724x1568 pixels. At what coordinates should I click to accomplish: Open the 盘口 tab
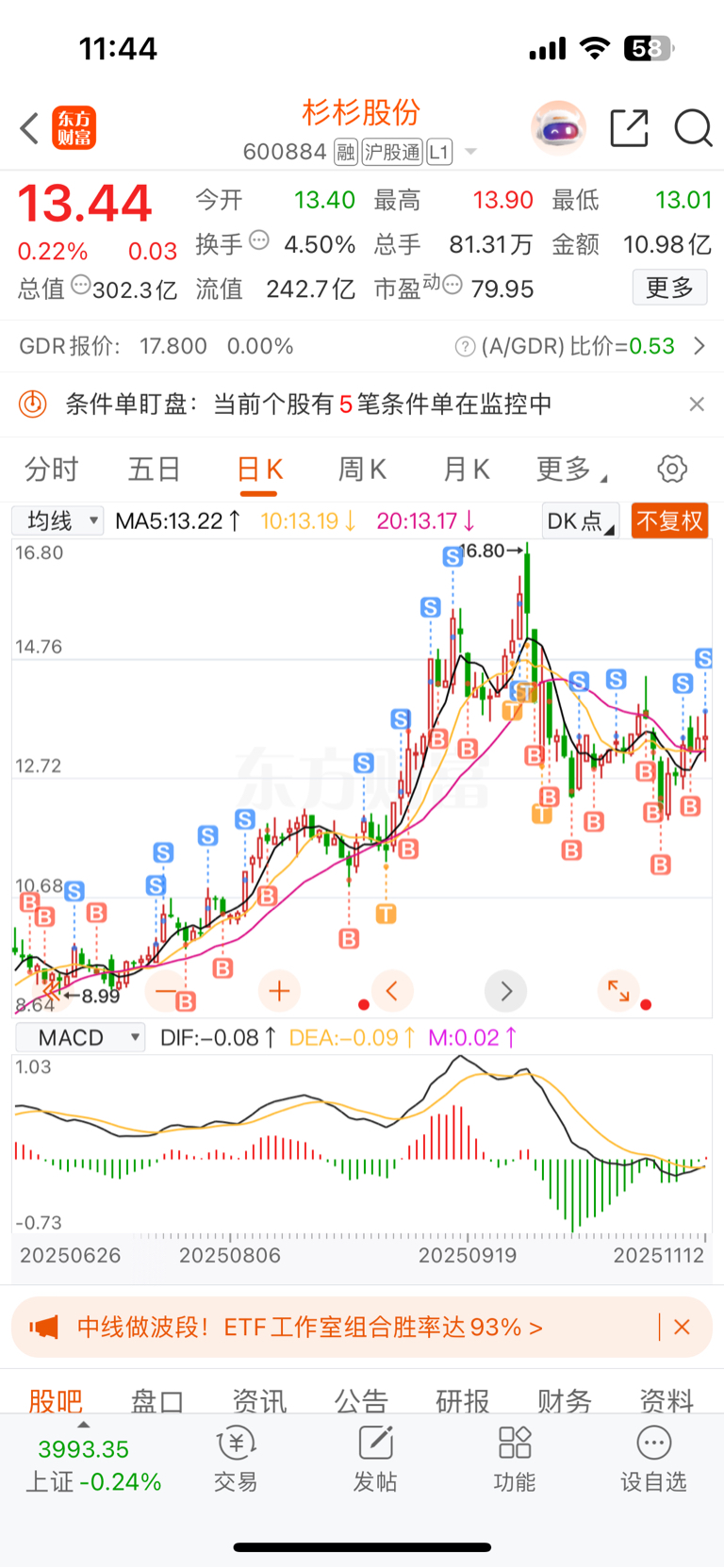157,1401
